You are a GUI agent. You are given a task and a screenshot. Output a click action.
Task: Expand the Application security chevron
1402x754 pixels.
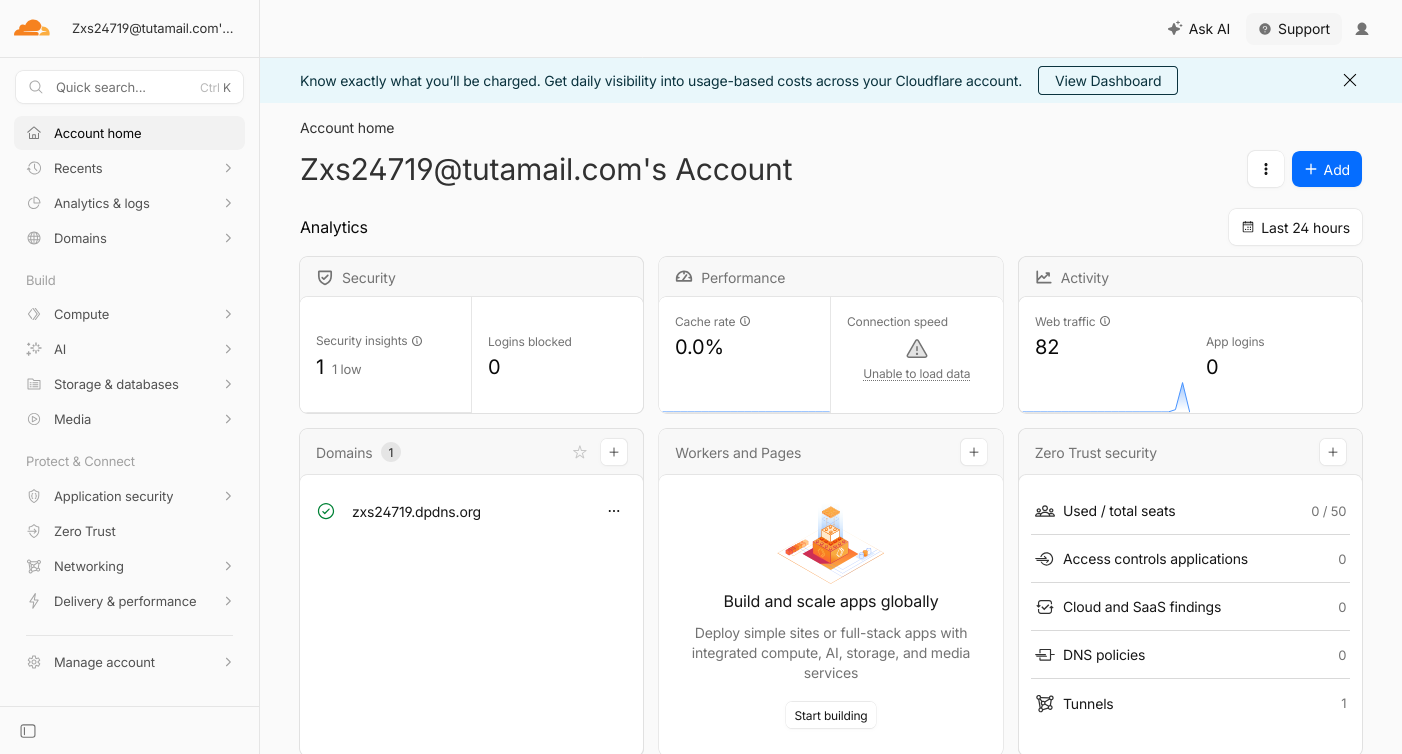(229, 496)
